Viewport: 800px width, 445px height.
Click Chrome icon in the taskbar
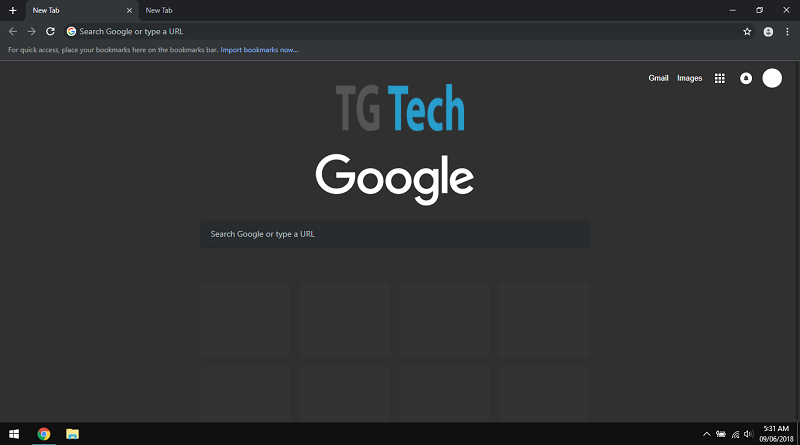44,434
